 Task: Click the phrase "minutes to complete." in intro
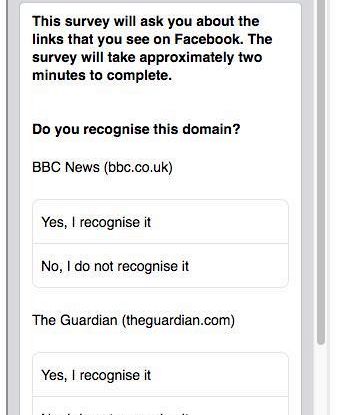pos(102,76)
